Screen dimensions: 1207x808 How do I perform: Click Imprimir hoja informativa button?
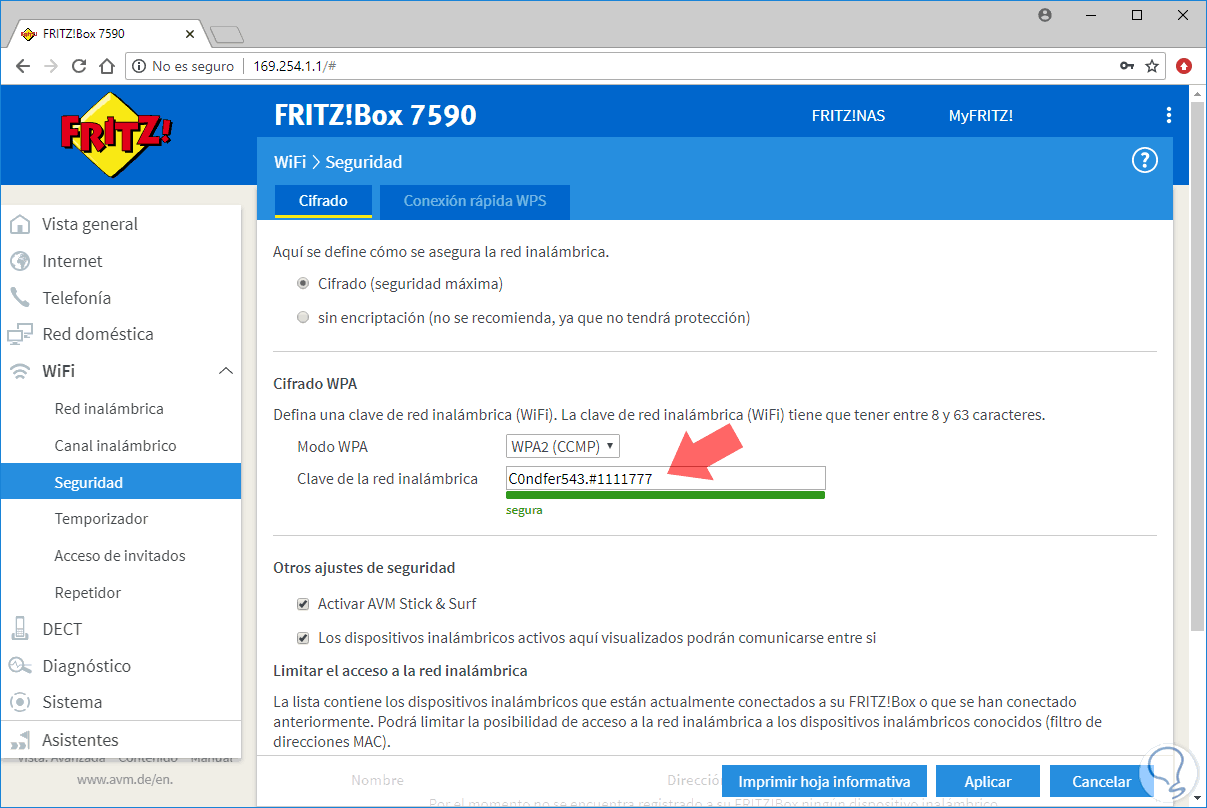coord(824,782)
